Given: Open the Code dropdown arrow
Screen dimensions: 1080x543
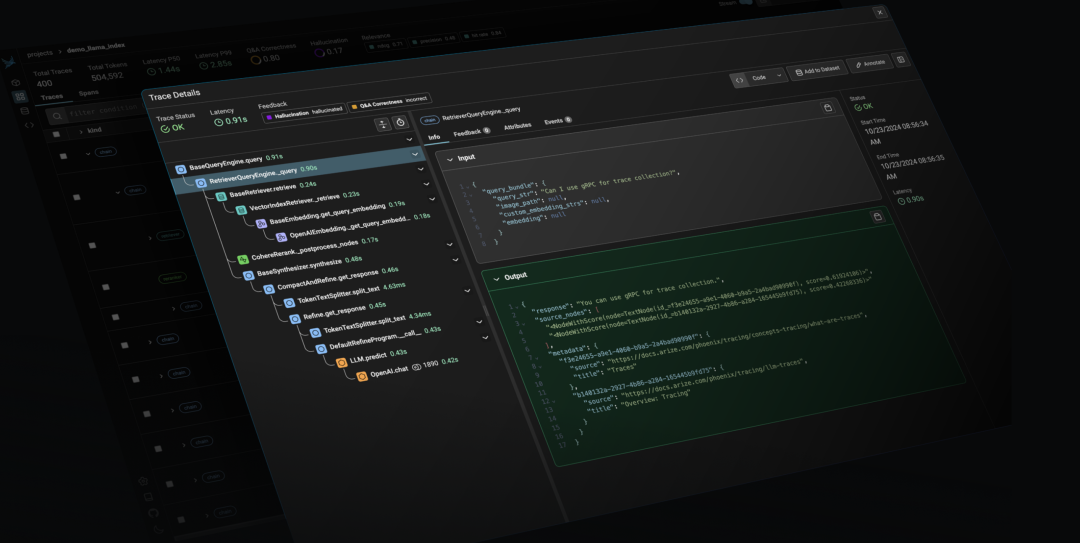Looking at the screenshot, I should pos(779,76).
